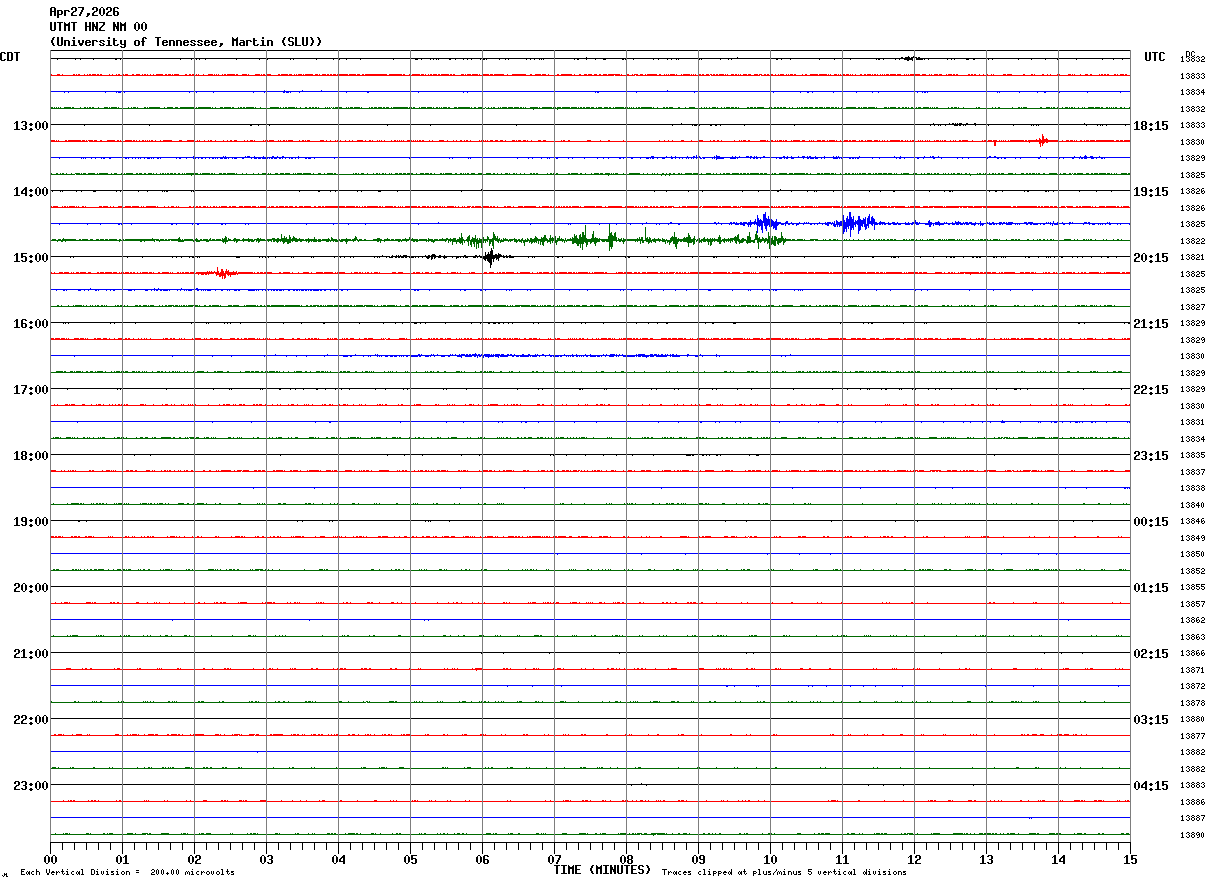Click the DC value 13866
The width and height of the screenshot is (1210, 886).
(1192, 654)
